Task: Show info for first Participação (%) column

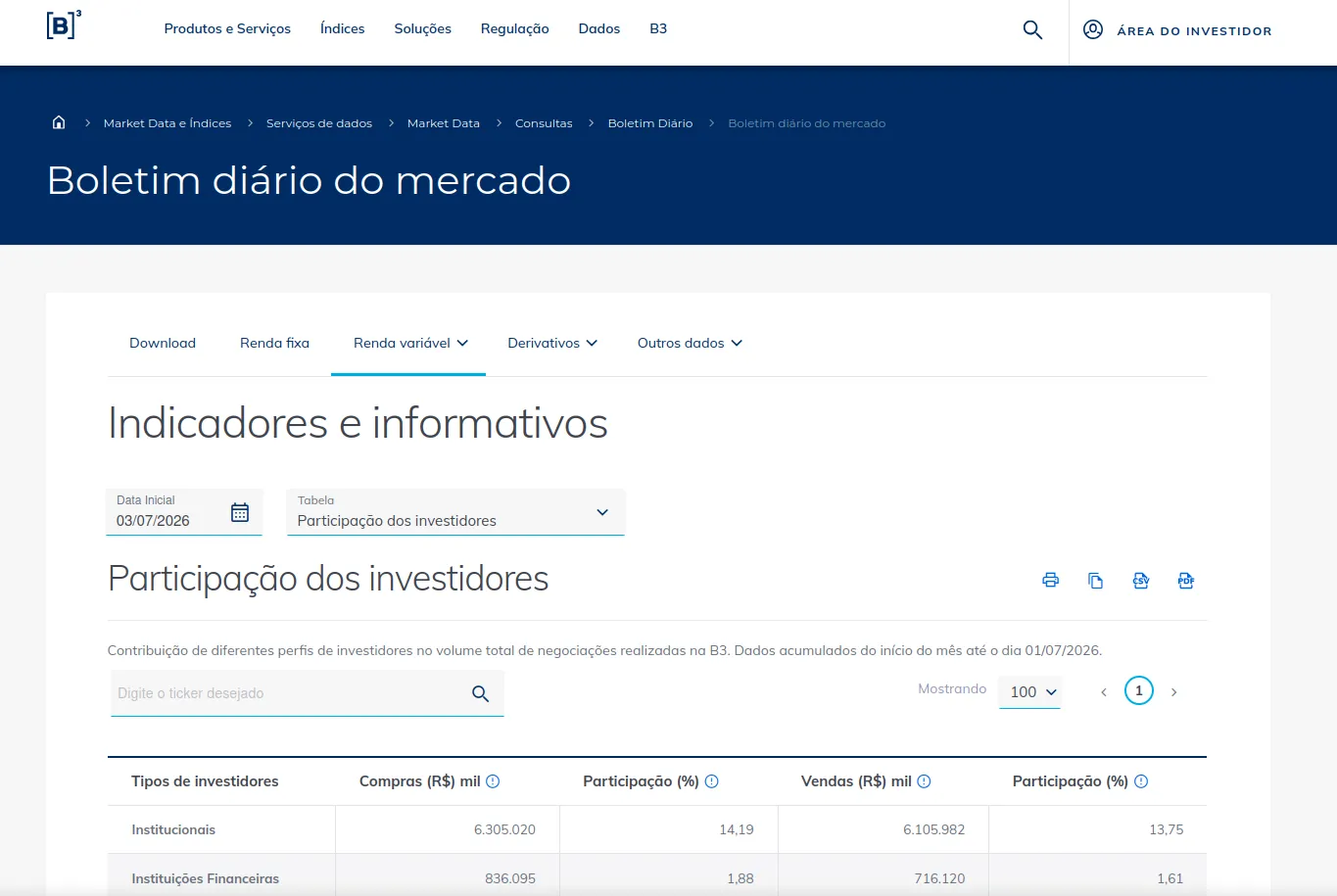Action: [712, 781]
